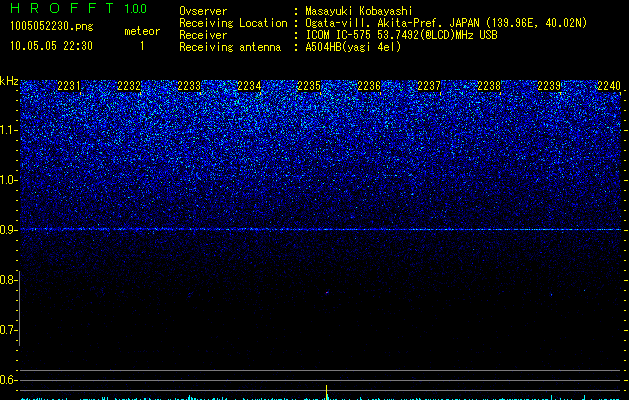
Task: Click the HROFFT 1.0.0 title text
Action: [x=79, y=8]
